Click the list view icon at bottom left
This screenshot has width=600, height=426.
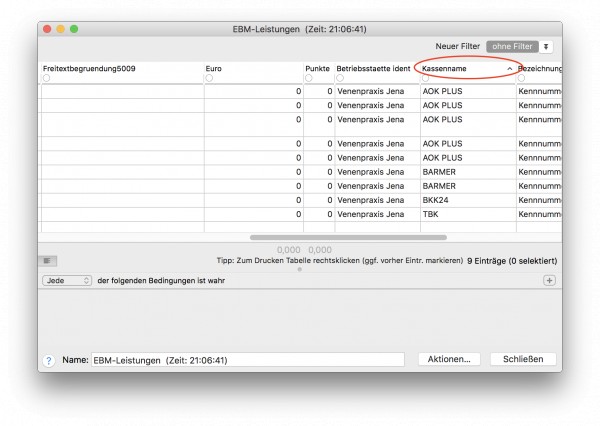pyautogui.click(x=47, y=261)
